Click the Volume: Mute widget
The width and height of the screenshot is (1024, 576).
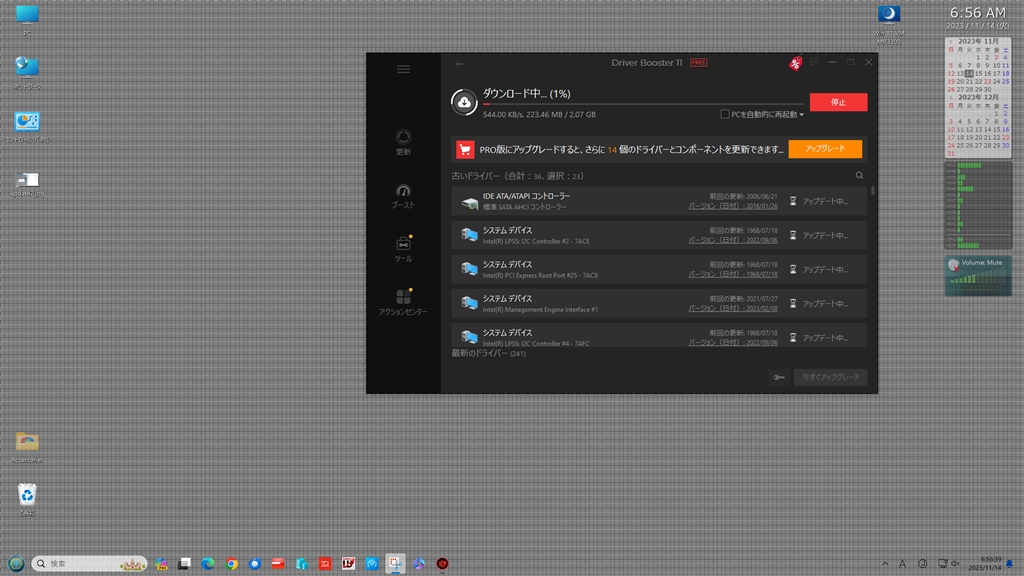[978, 276]
